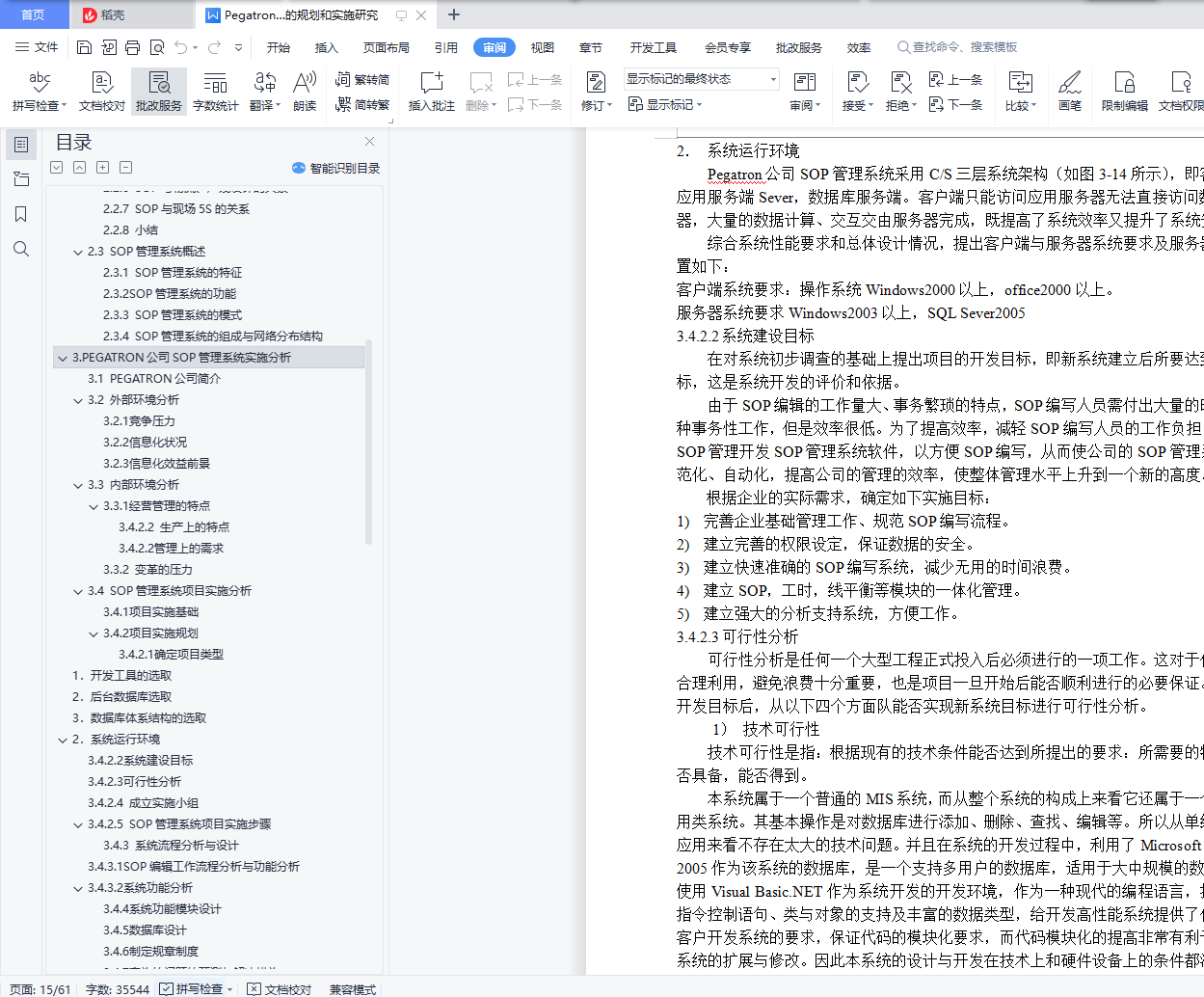Close the 目录 navigation pane
The image size is (1204, 997).
point(369,142)
